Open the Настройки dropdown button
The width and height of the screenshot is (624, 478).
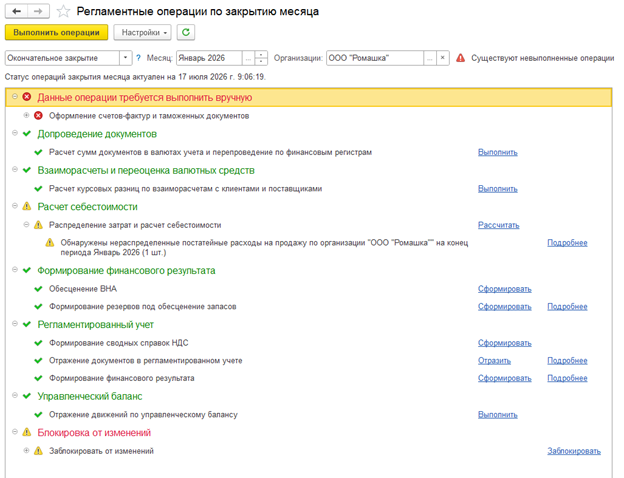point(142,32)
